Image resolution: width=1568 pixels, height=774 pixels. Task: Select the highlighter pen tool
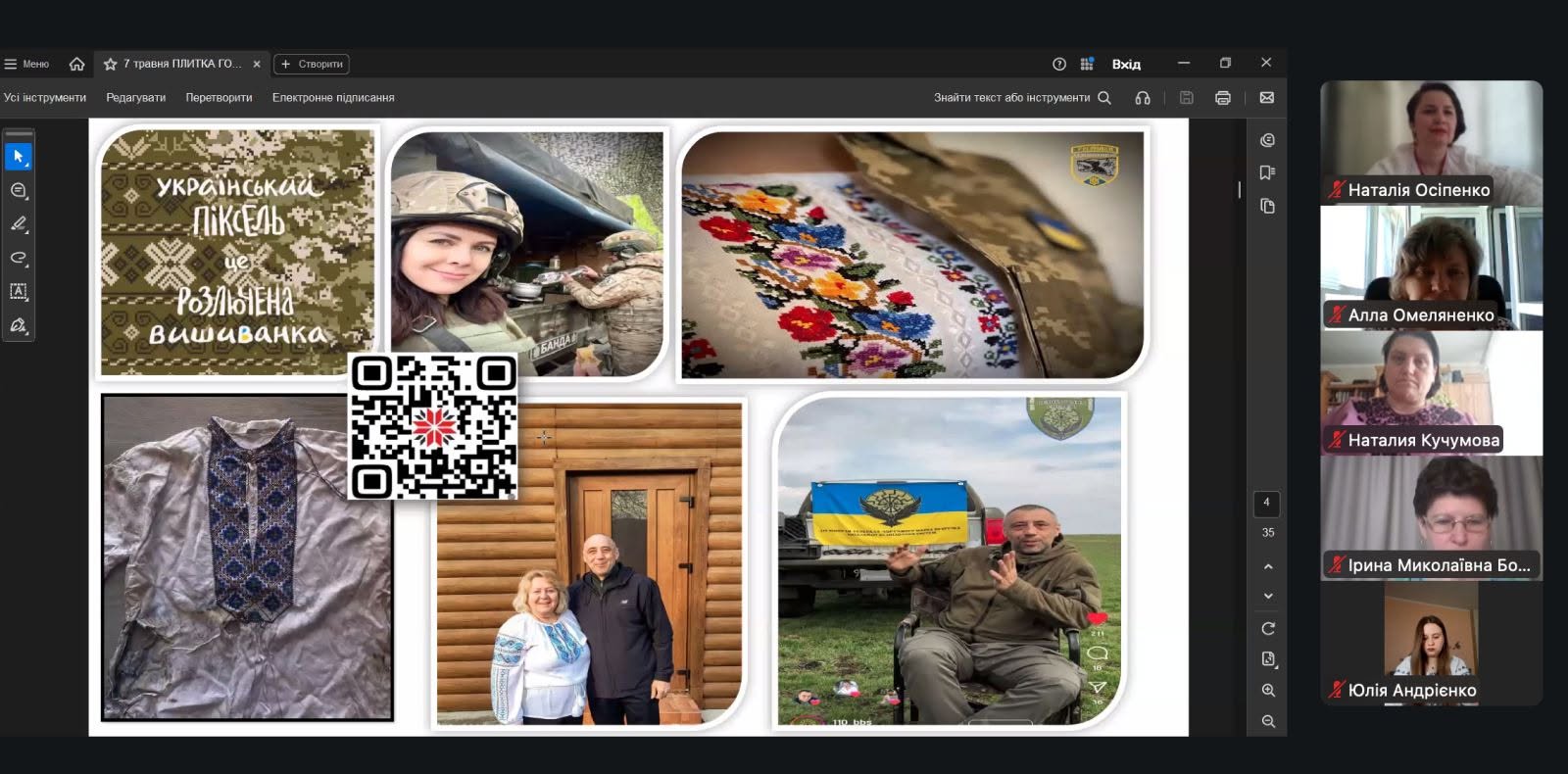pyautogui.click(x=19, y=224)
